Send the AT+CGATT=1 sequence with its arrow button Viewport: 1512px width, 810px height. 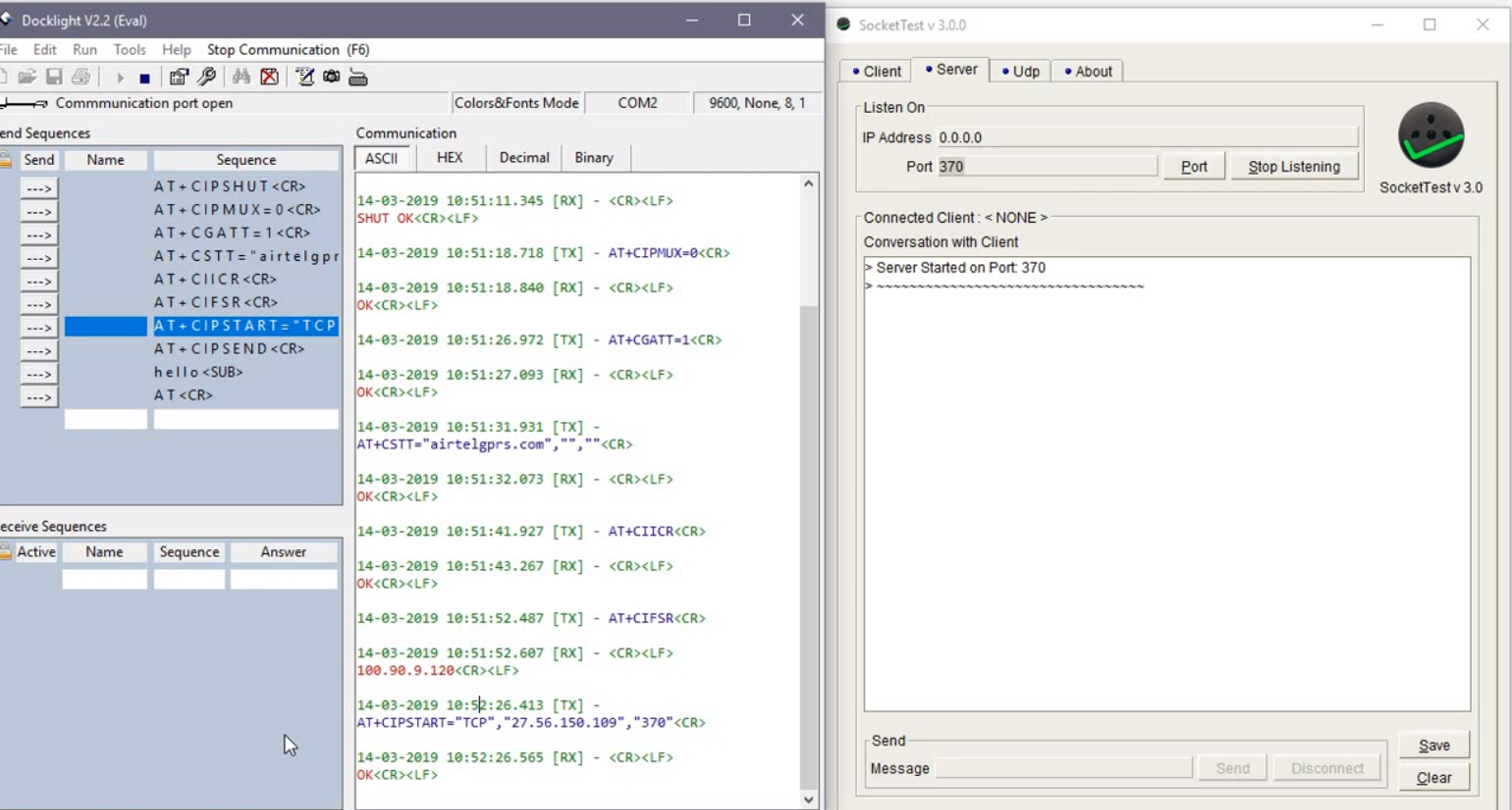point(39,234)
